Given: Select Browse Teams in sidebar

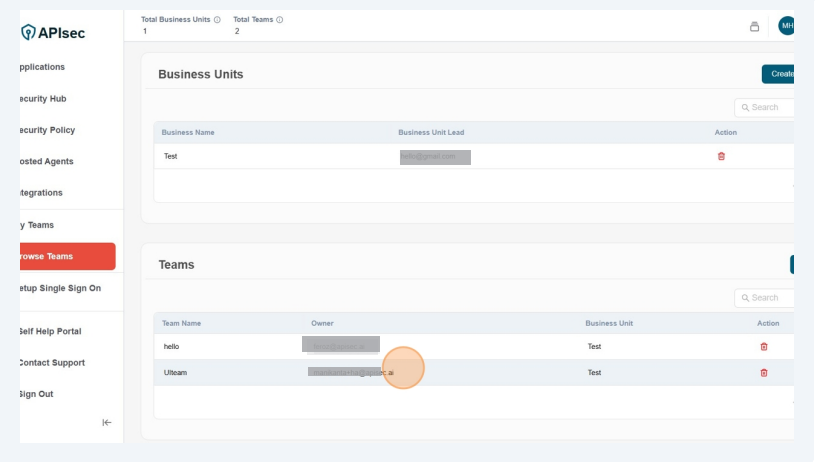Looking at the screenshot, I should pyautogui.click(x=60, y=256).
